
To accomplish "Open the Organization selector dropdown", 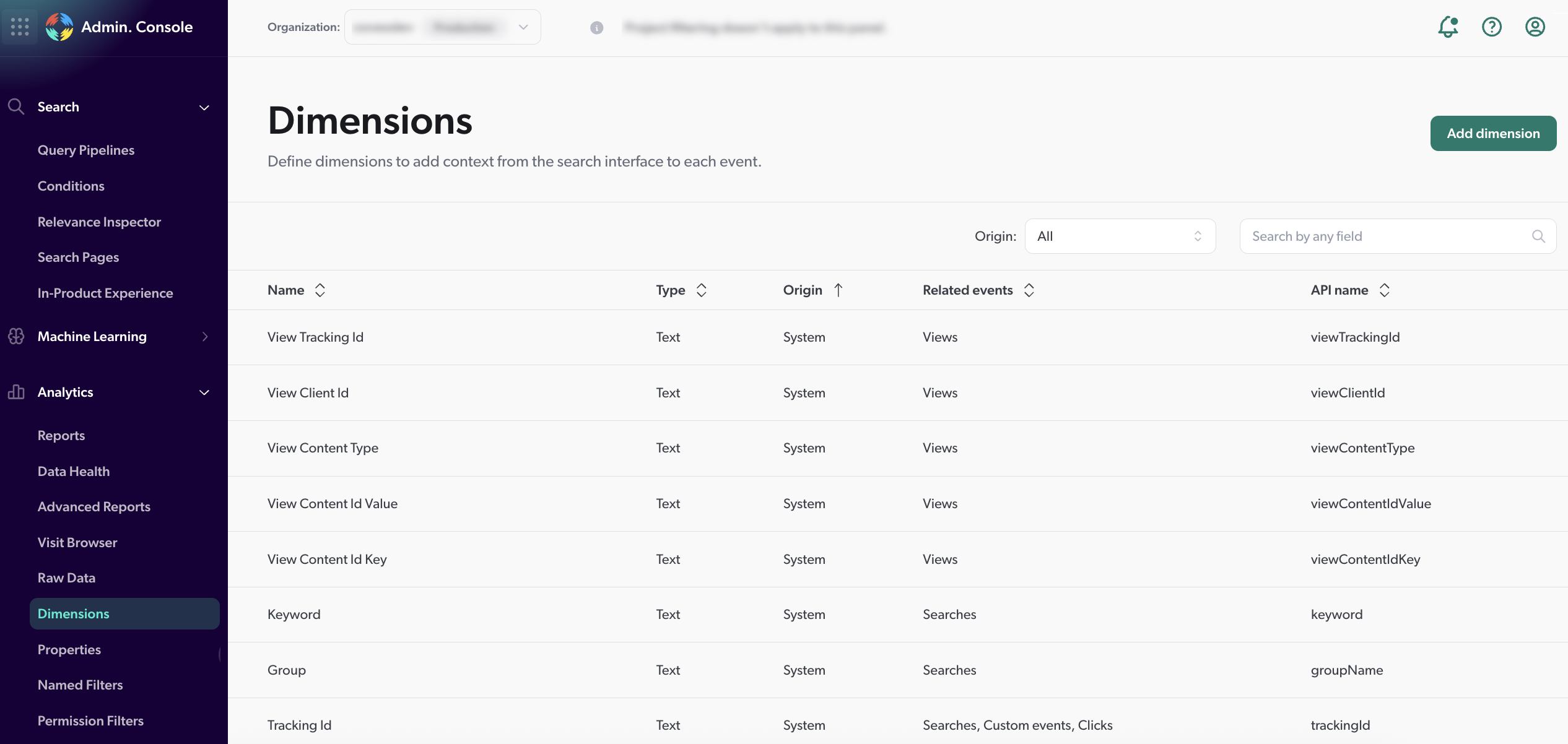I will [x=523, y=27].
